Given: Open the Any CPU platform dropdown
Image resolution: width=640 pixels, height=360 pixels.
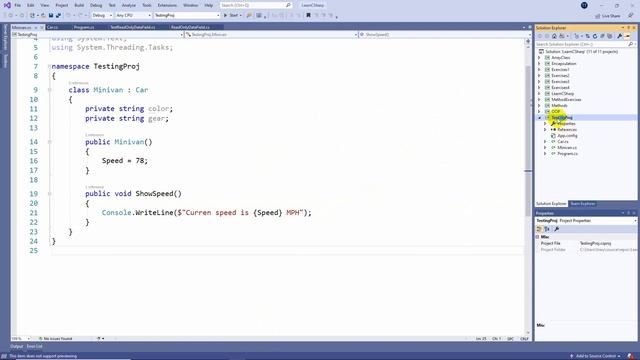Looking at the screenshot, I should (133, 16).
